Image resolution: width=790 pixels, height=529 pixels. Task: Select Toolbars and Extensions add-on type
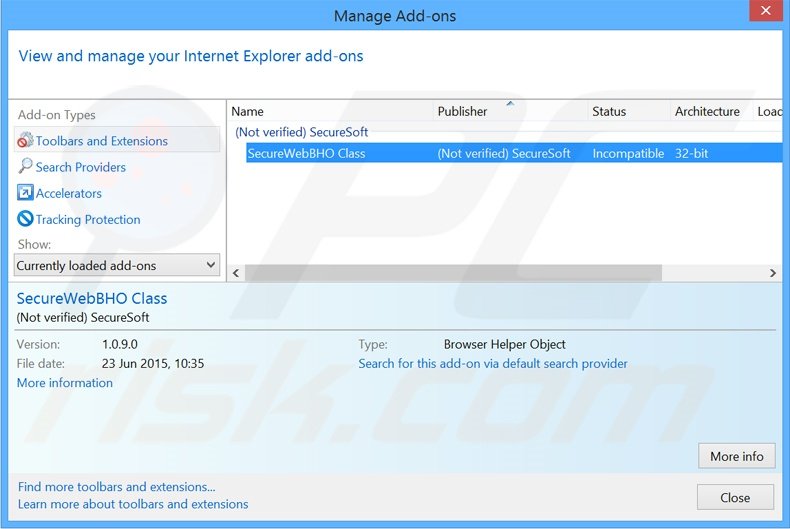[117, 141]
